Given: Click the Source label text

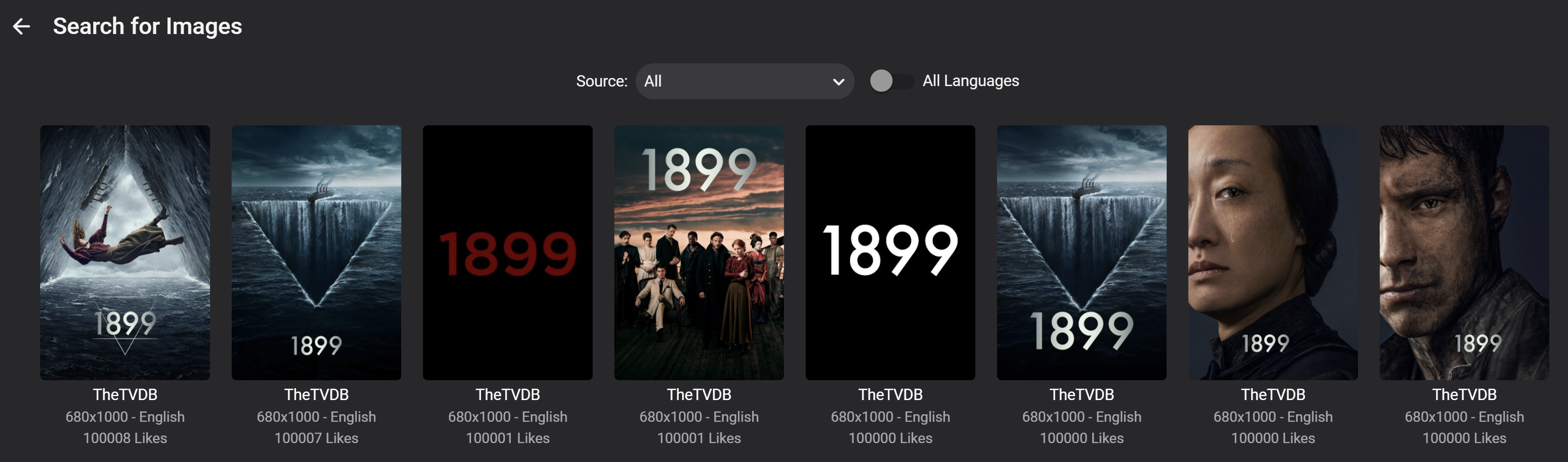Looking at the screenshot, I should click(x=601, y=81).
